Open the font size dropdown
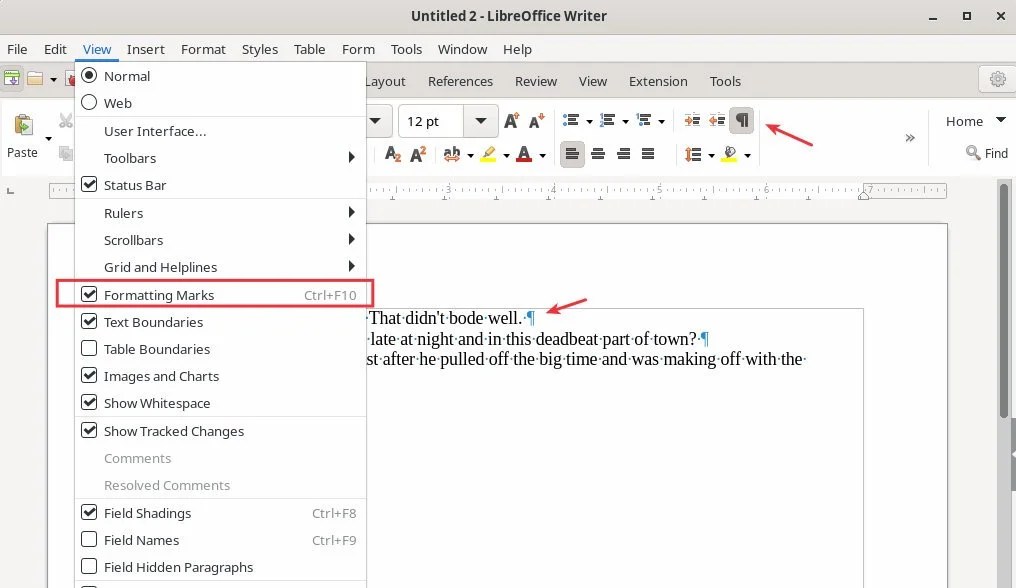The width and height of the screenshot is (1016, 588). click(x=480, y=120)
